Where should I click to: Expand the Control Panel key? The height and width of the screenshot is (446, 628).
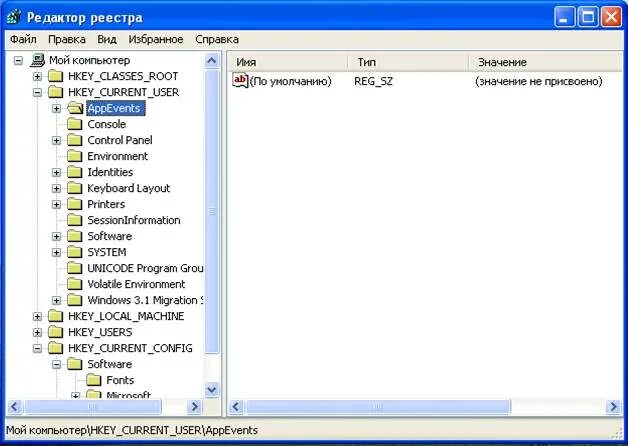click(x=56, y=140)
